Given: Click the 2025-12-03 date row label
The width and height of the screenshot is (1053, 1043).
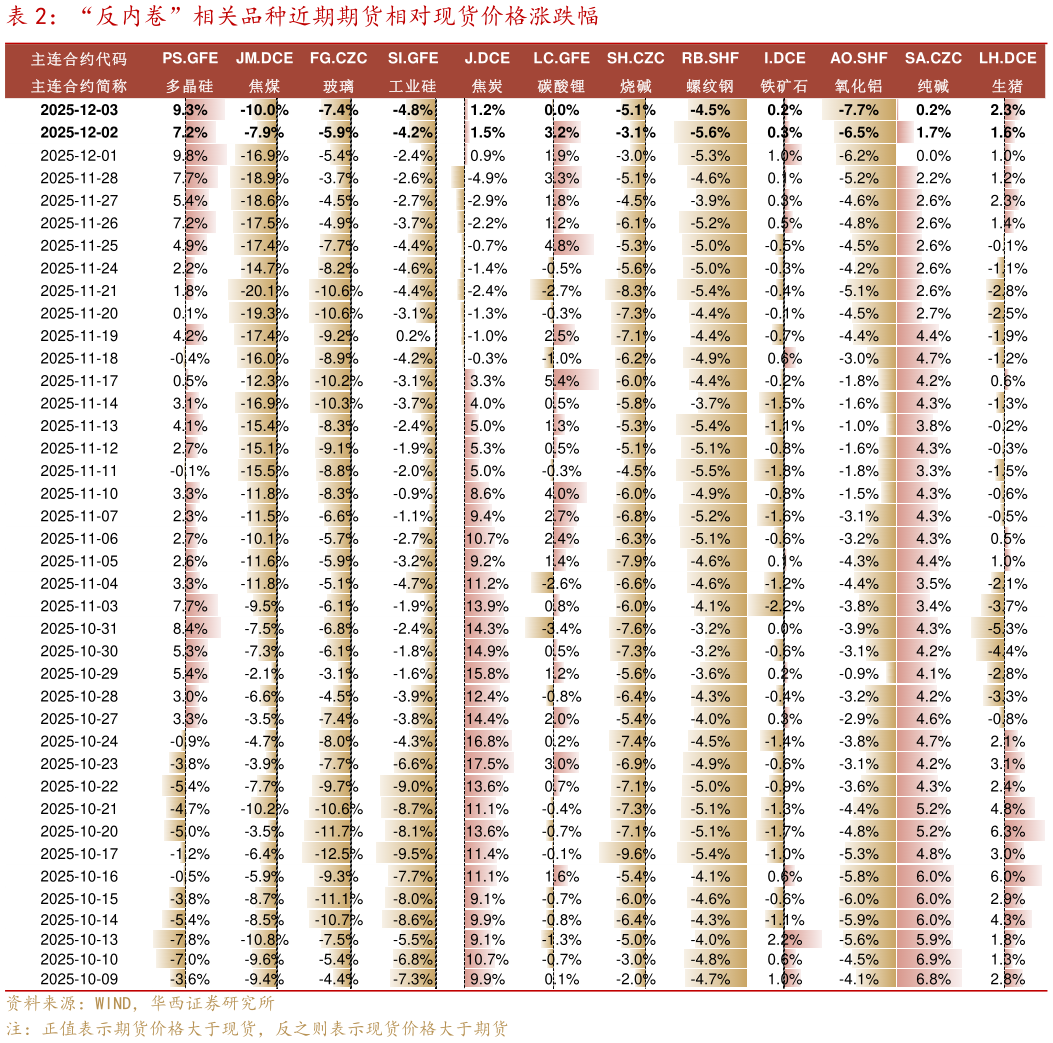Looking at the screenshot, I should point(79,110).
